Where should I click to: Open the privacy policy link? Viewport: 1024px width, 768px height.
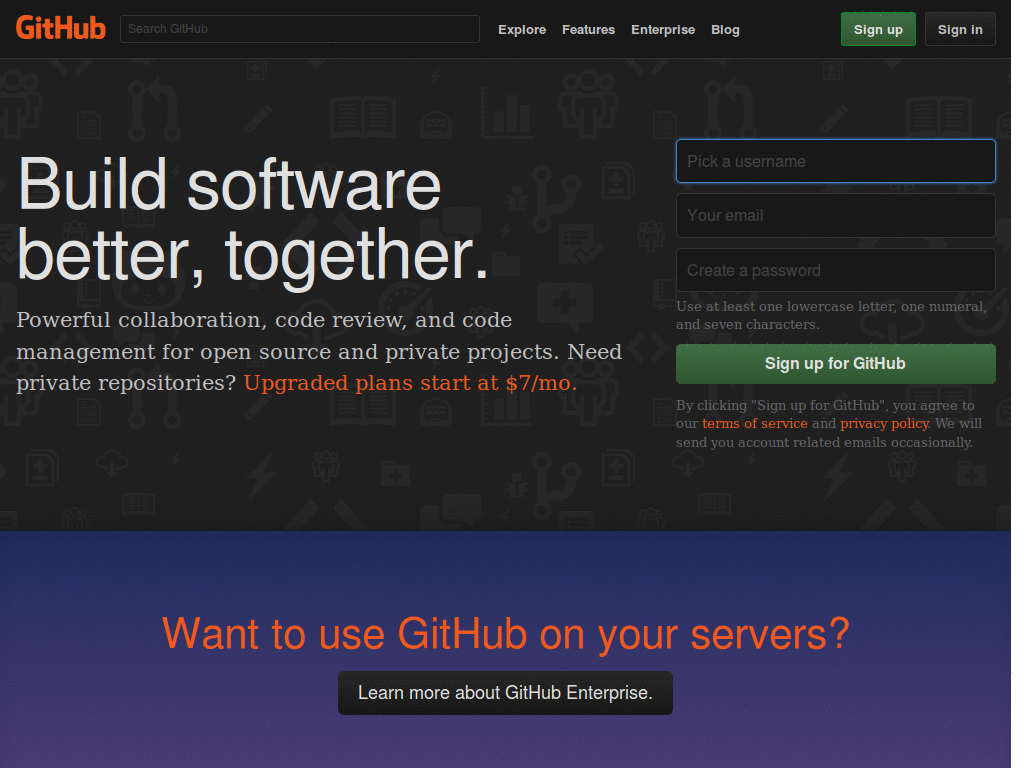(884, 423)
